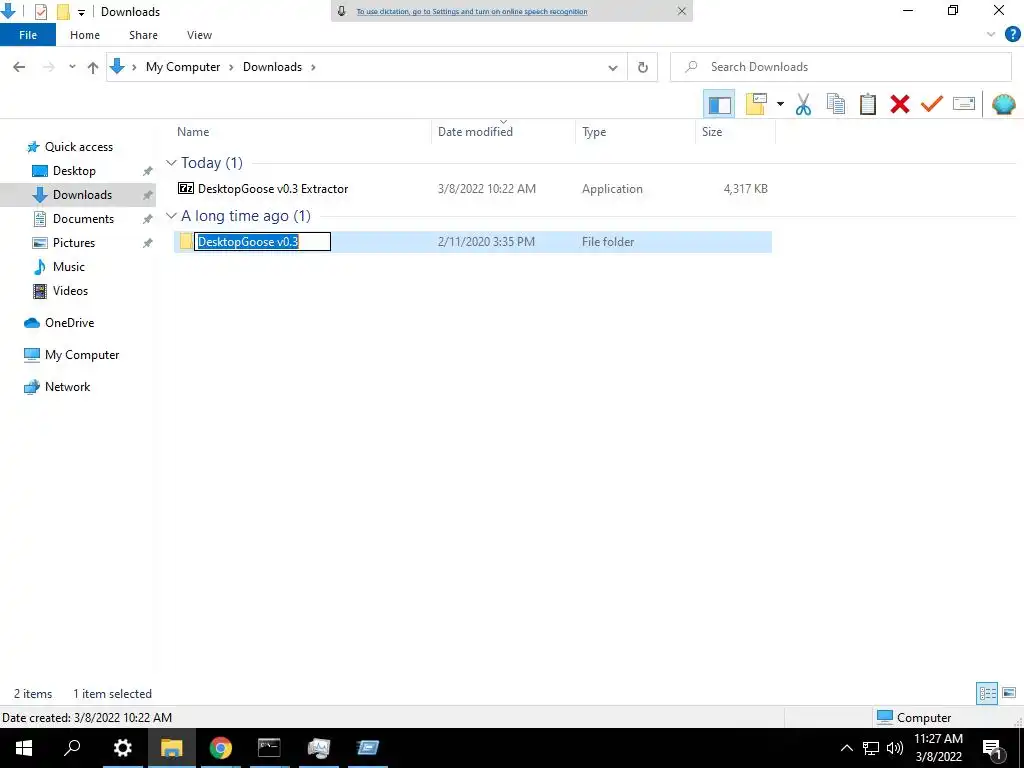Click the folder options toolbar icon
1024x768 pixels.
[x=756, y=104]
